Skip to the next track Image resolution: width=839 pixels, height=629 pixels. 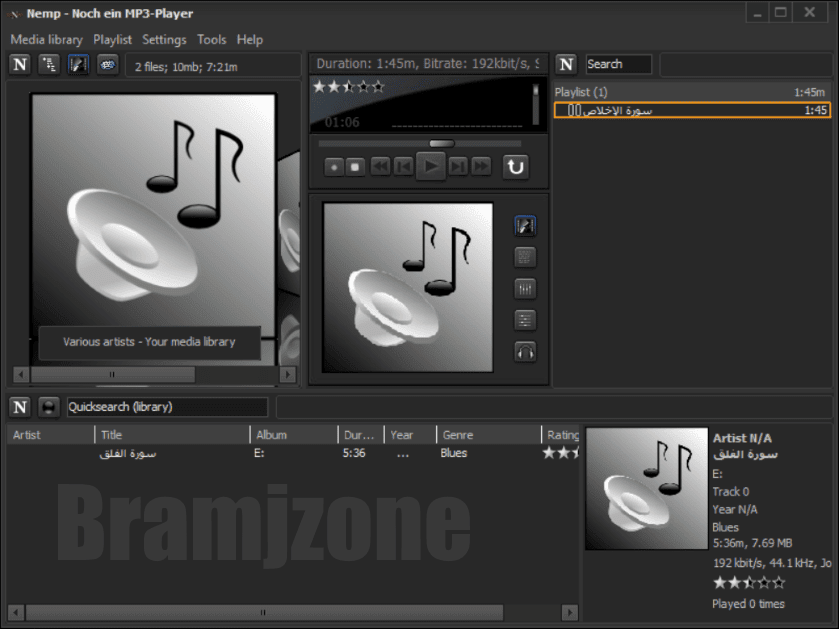coord(458,167)
